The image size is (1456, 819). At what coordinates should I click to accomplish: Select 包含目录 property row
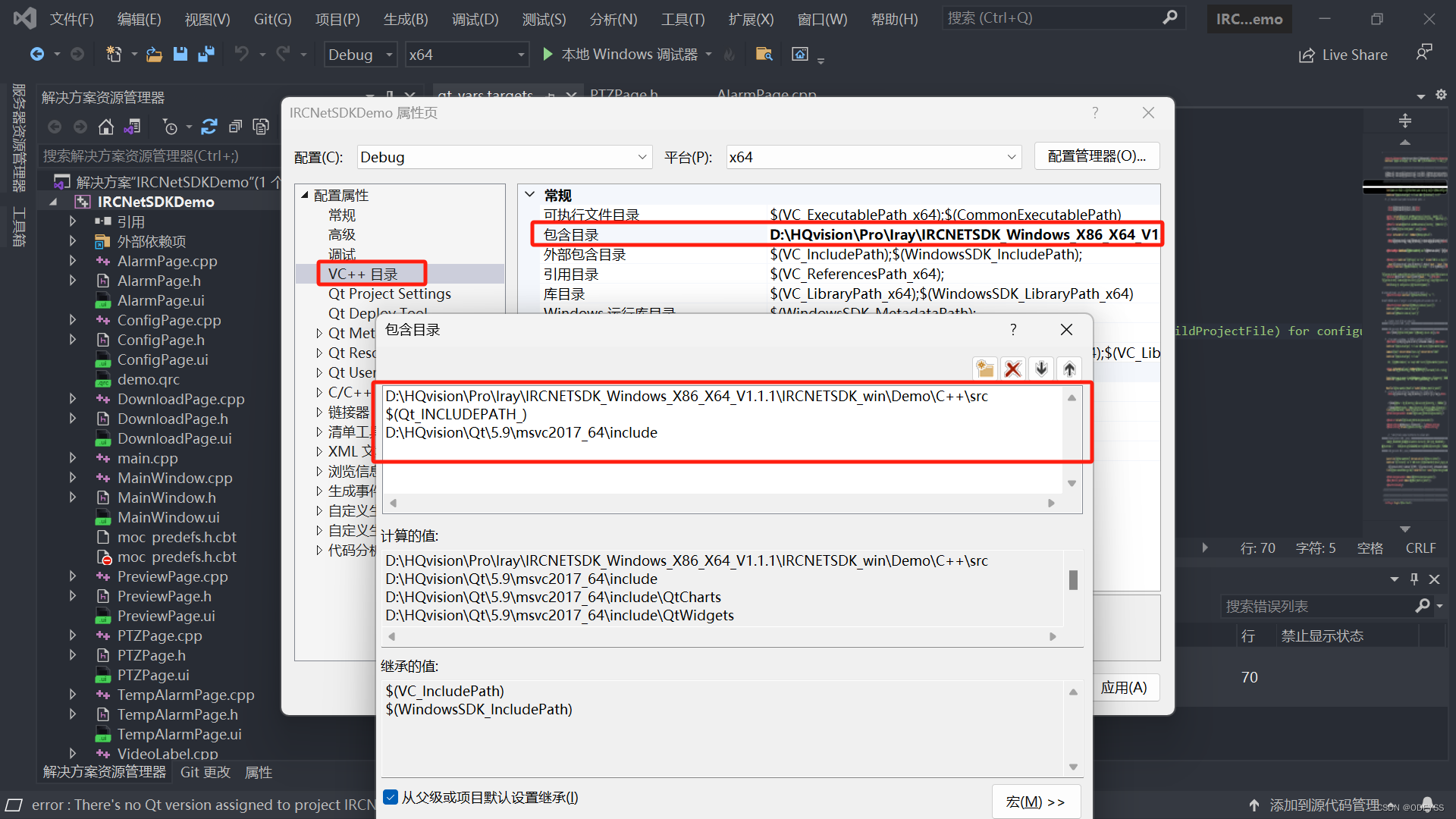(849, 234)
